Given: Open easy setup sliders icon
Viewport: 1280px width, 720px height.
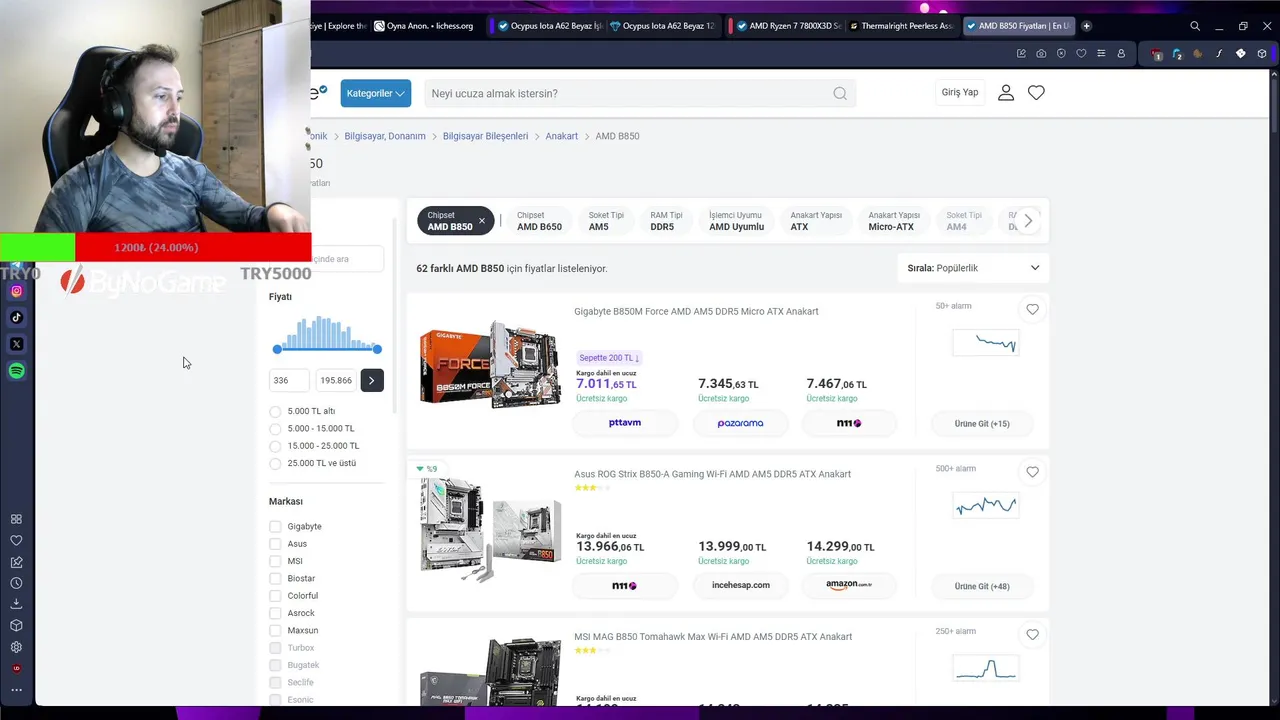Looking at the screenshot, I should pyautogui.click(x=1101, y=53).
